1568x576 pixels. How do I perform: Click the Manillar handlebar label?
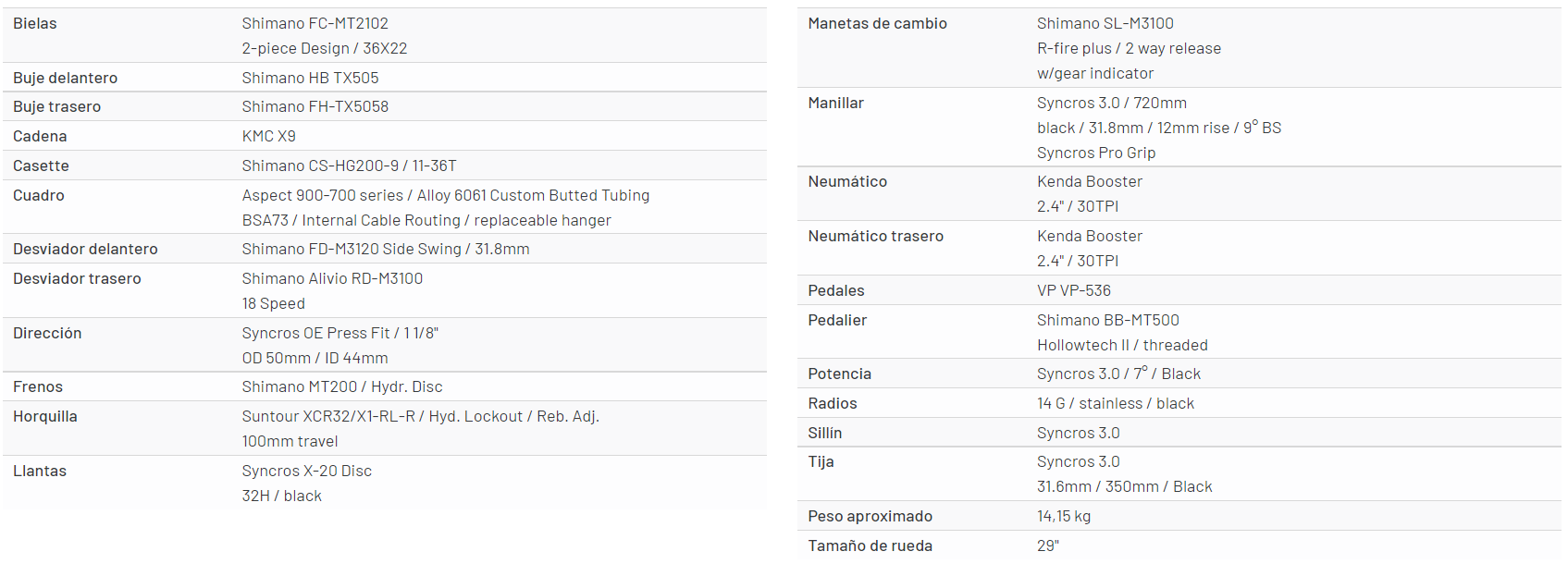[x=835, y=103]
